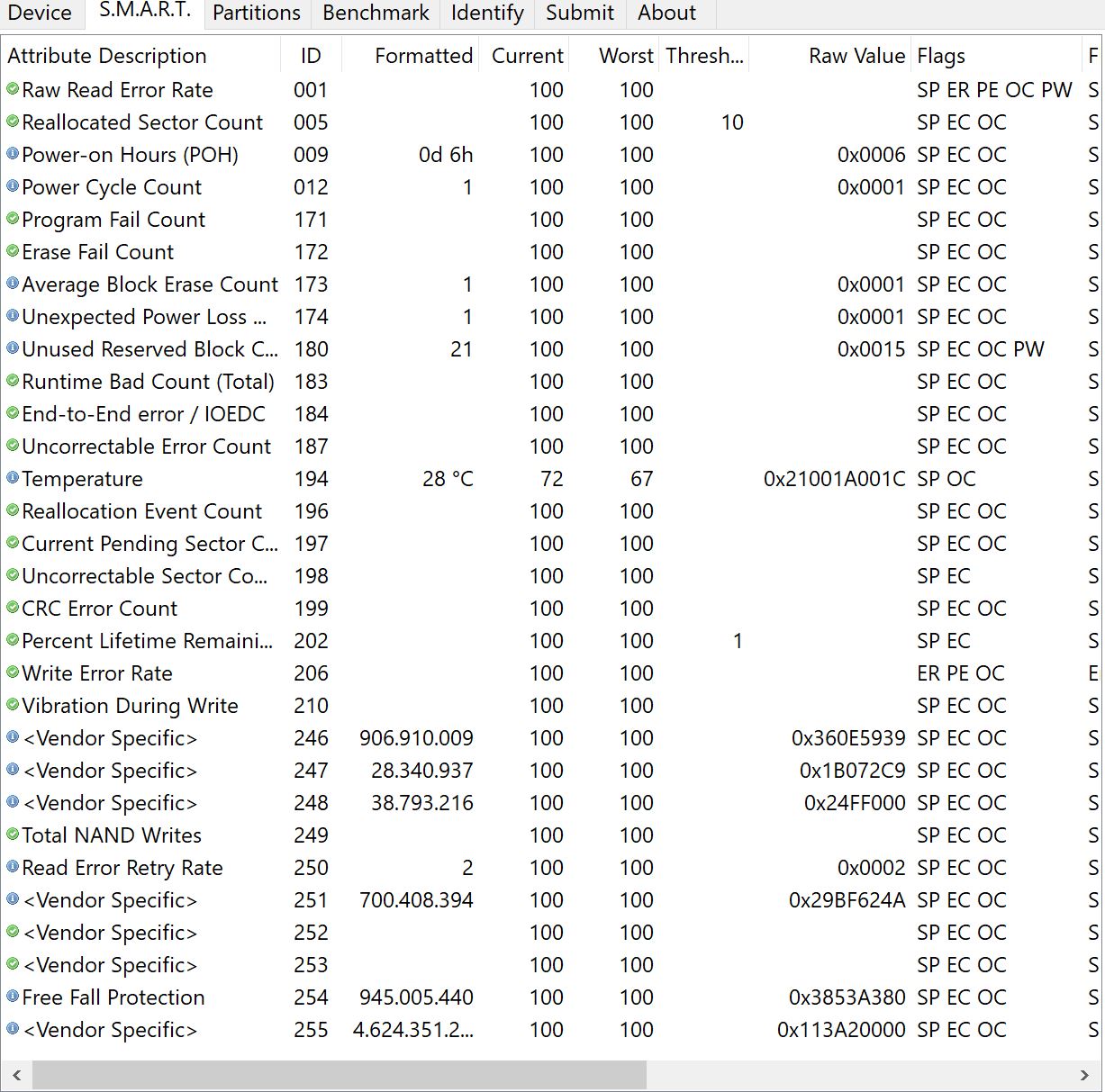Click green status icon of Percent Lifetime Remaining
The height and width of the screenshot is (1092, 1105).
click(x=13, y=640)
